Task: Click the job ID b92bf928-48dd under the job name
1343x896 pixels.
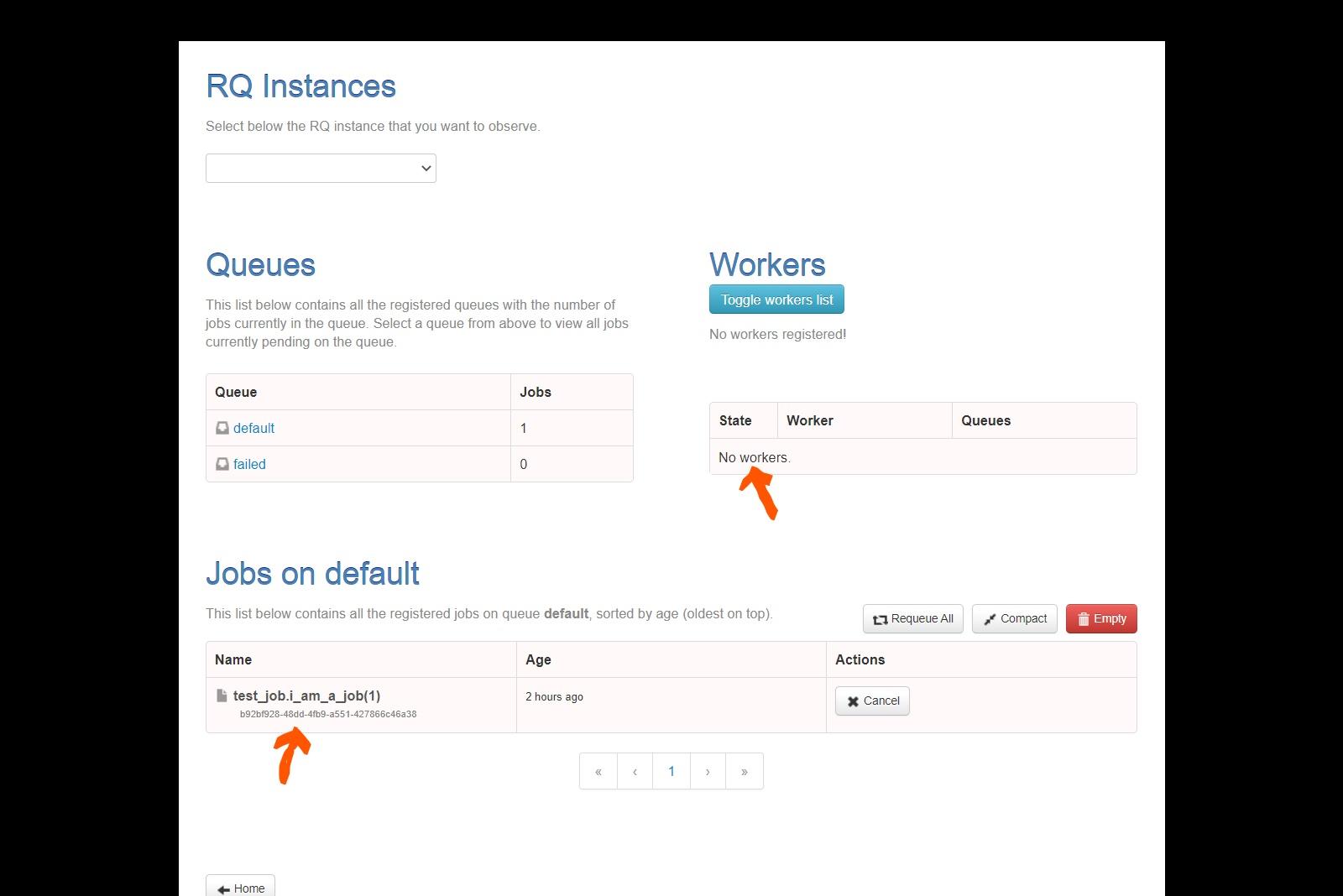Action: (327, 714)
